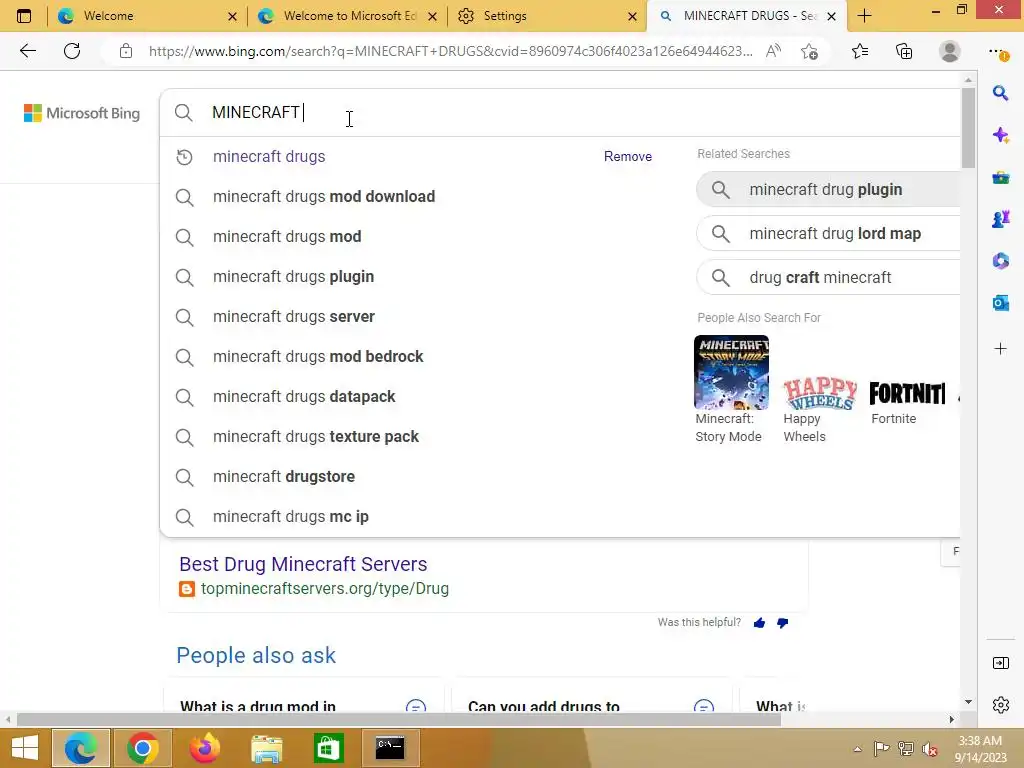1024x768 pixels.
Task: Open the Read aloud icon in address bar
Action: [x=773, y=51]
